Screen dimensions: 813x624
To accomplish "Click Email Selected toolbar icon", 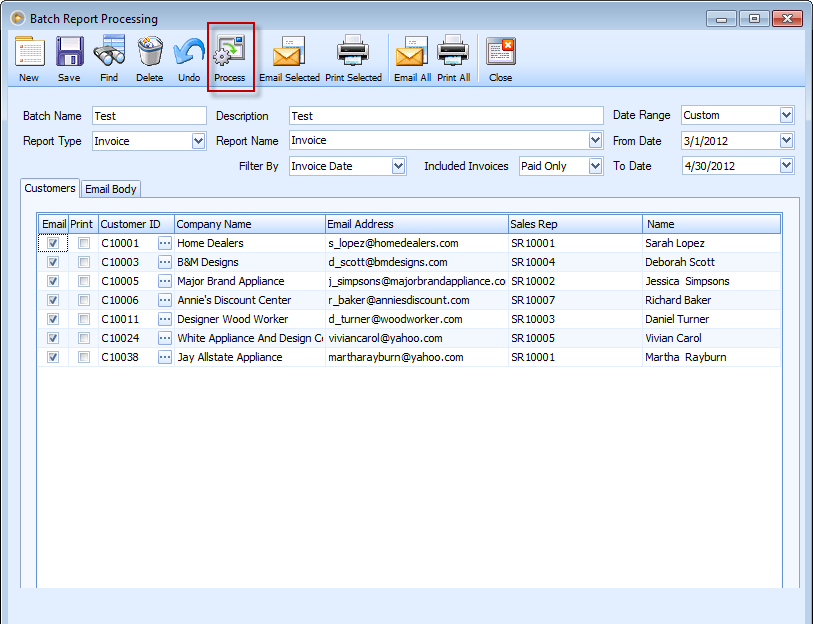I will tap(289, 58).
